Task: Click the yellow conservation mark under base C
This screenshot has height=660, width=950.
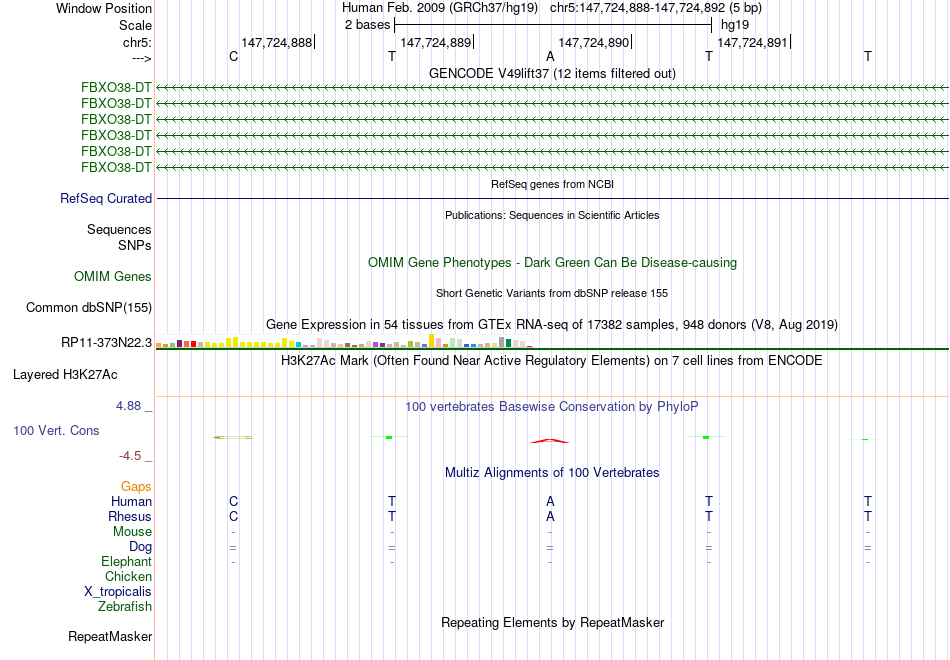Action: (233, 437)
